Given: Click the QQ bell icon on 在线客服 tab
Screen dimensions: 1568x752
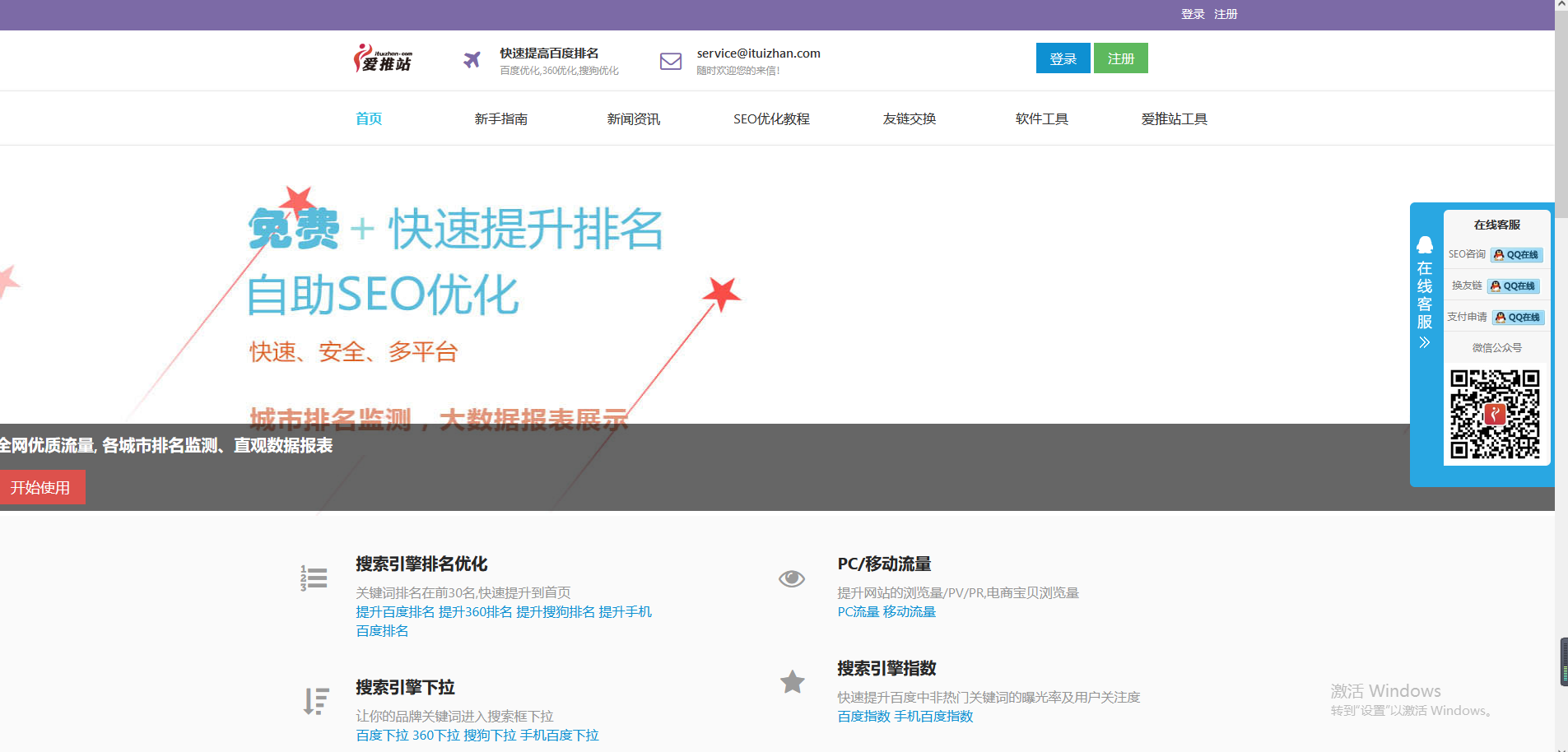Looking at the screenshot, I should pos(1425,245).
